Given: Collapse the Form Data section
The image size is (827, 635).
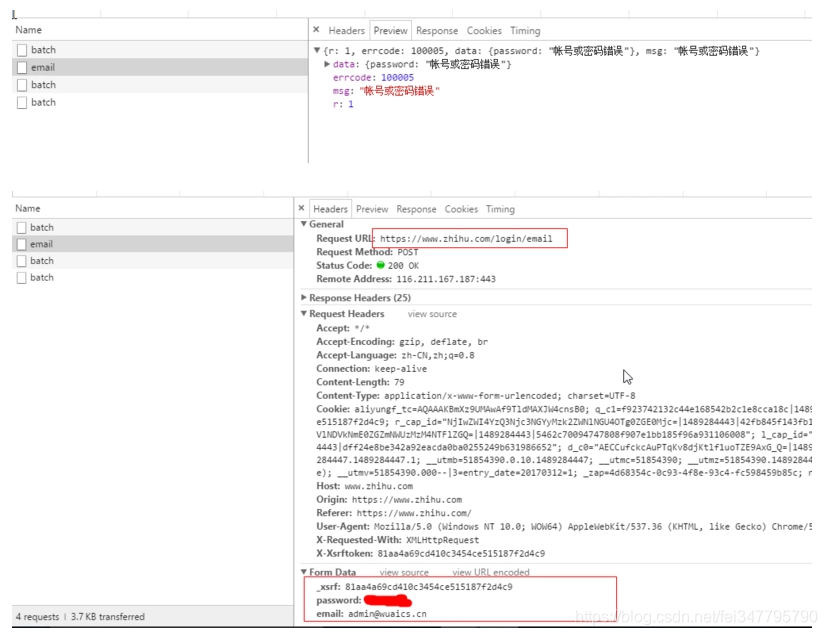Looking at the screenshot, I should (304, 572).
